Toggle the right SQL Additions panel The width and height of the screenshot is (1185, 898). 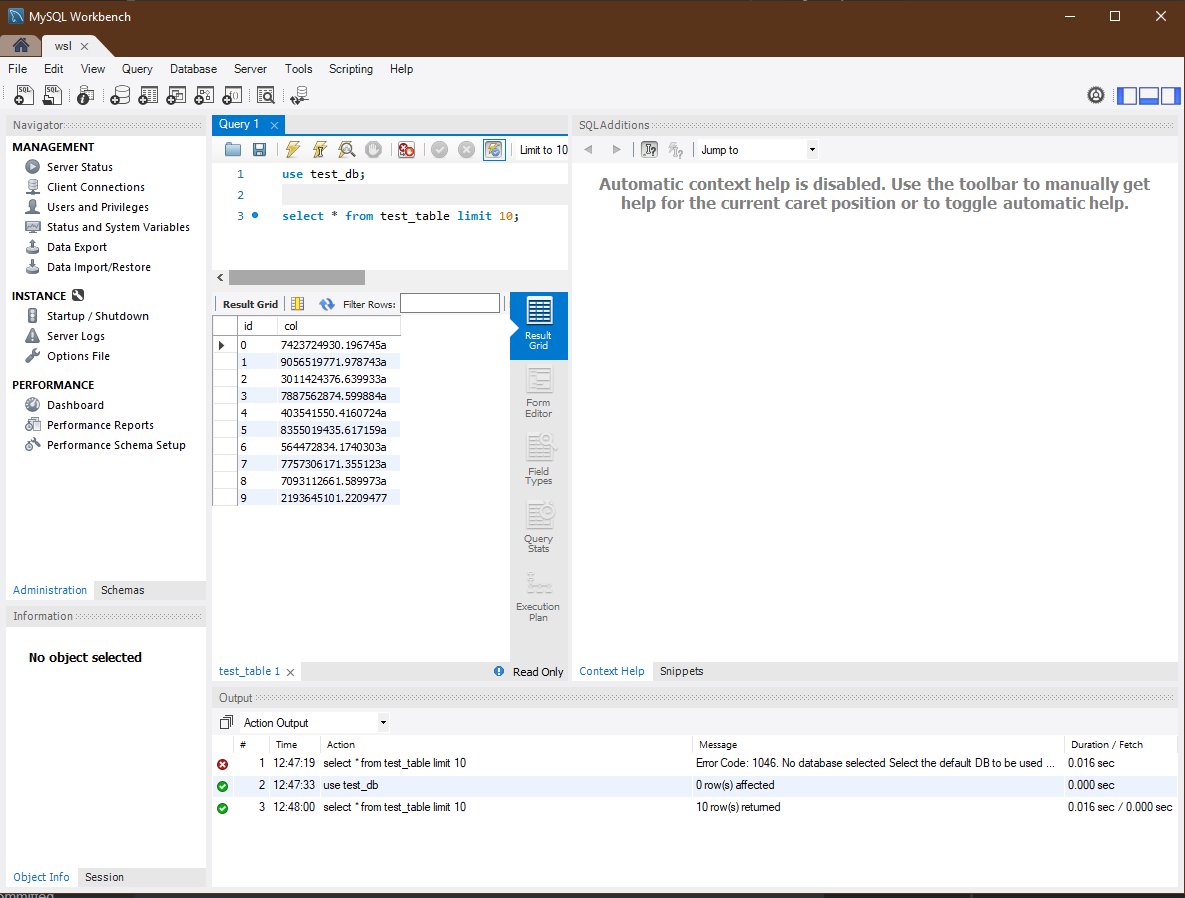(1171, 95)
